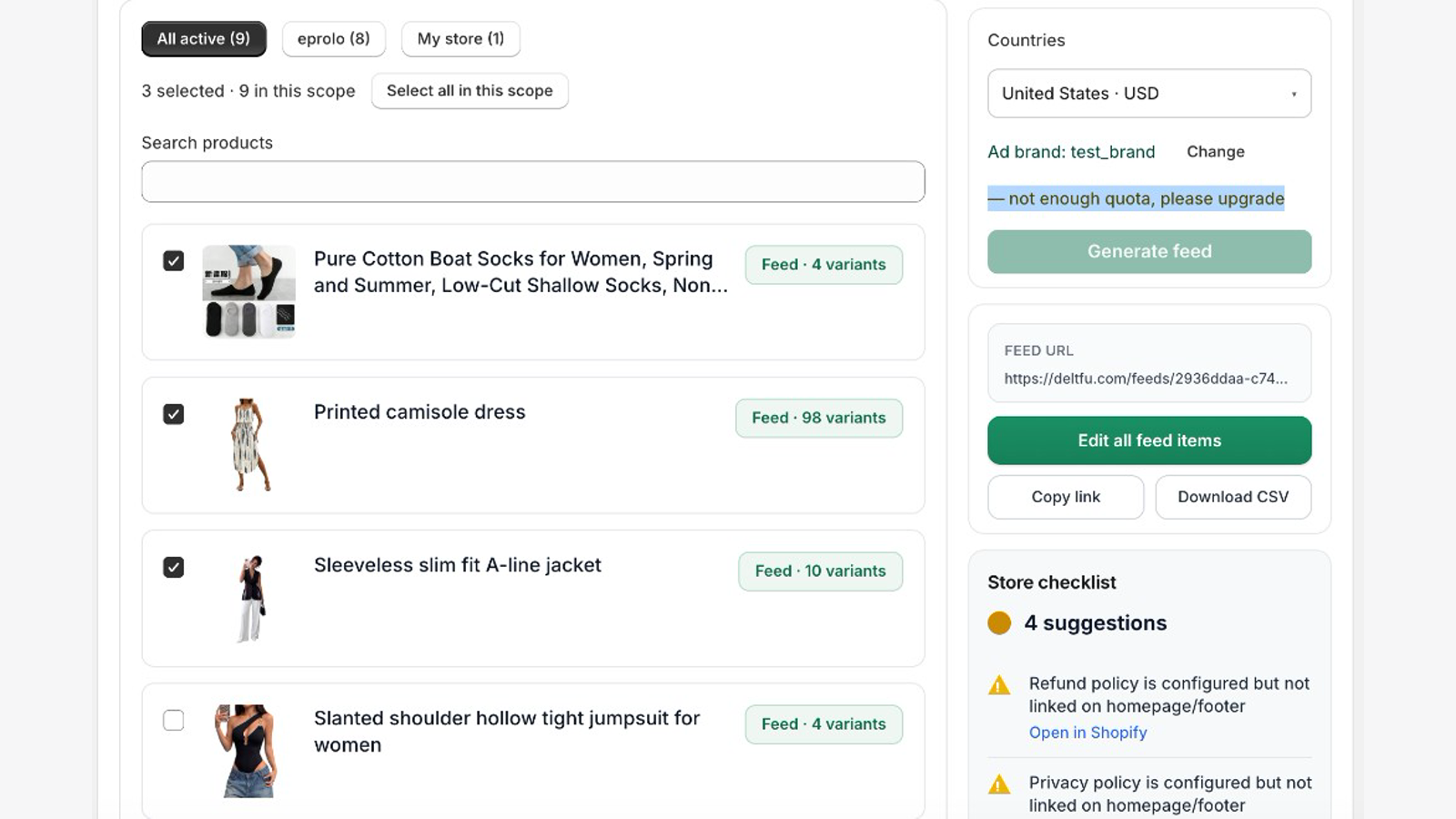Uncheck the Printed camisole dress checkbox
The width and height of the screenshot is (1456, 819).
click(x=173, y=414)
